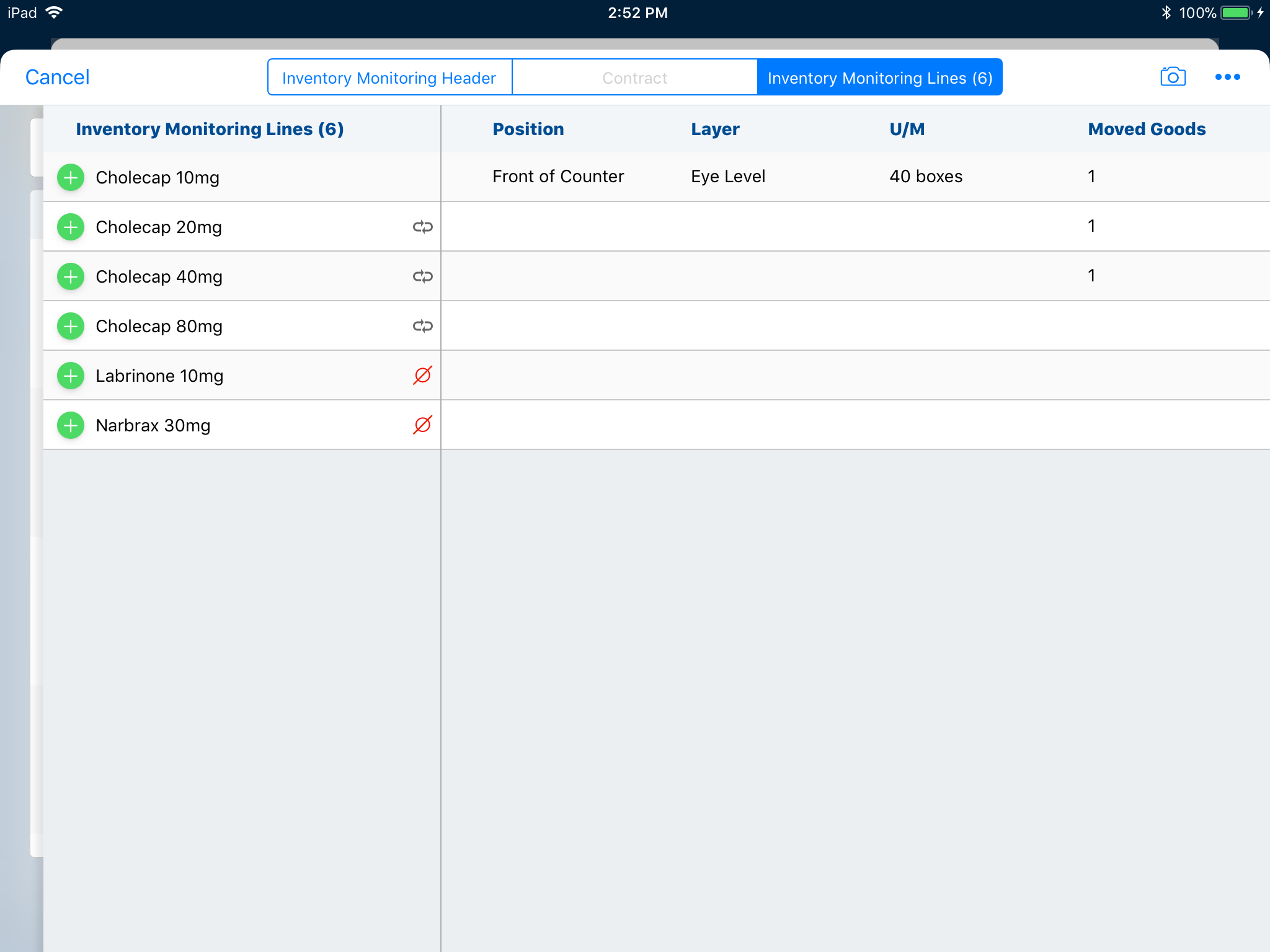Tap the link icon on Cholecap 80mg row

tap(422, 326)
